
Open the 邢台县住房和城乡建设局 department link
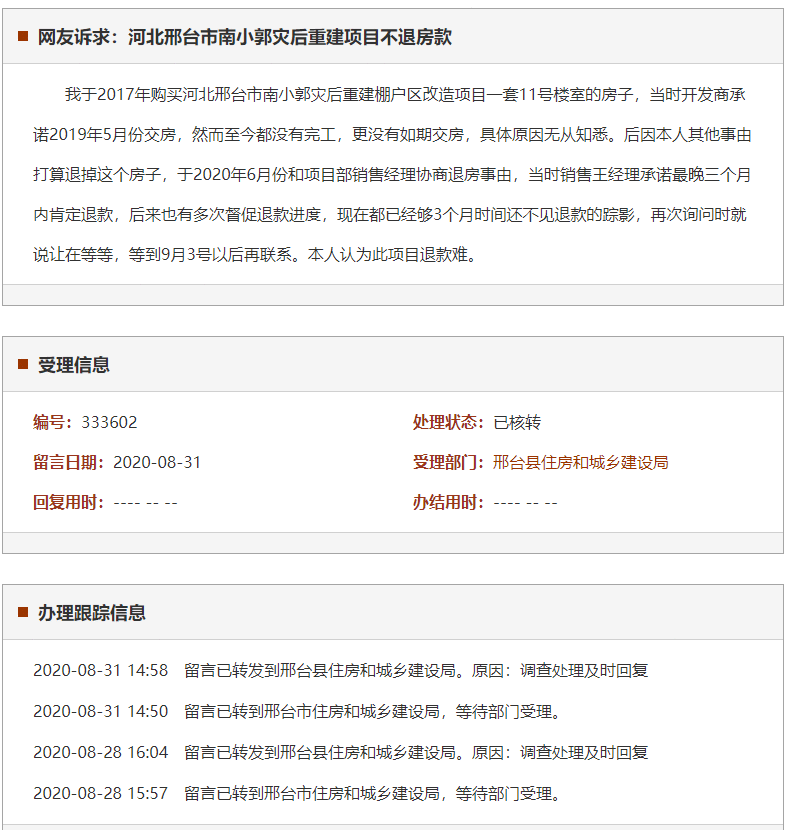(580, 462)
